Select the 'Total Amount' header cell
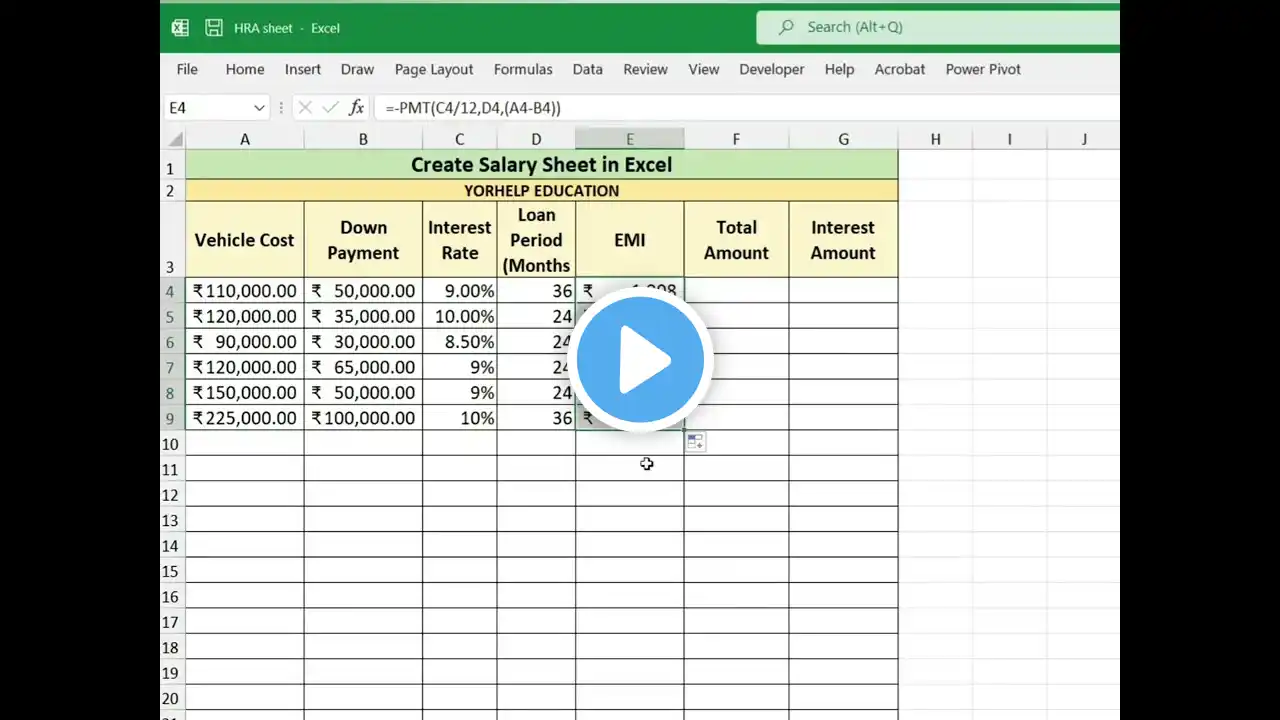Image resolution: width=1280 pixels, height=720 pixels. coord(736,240)
